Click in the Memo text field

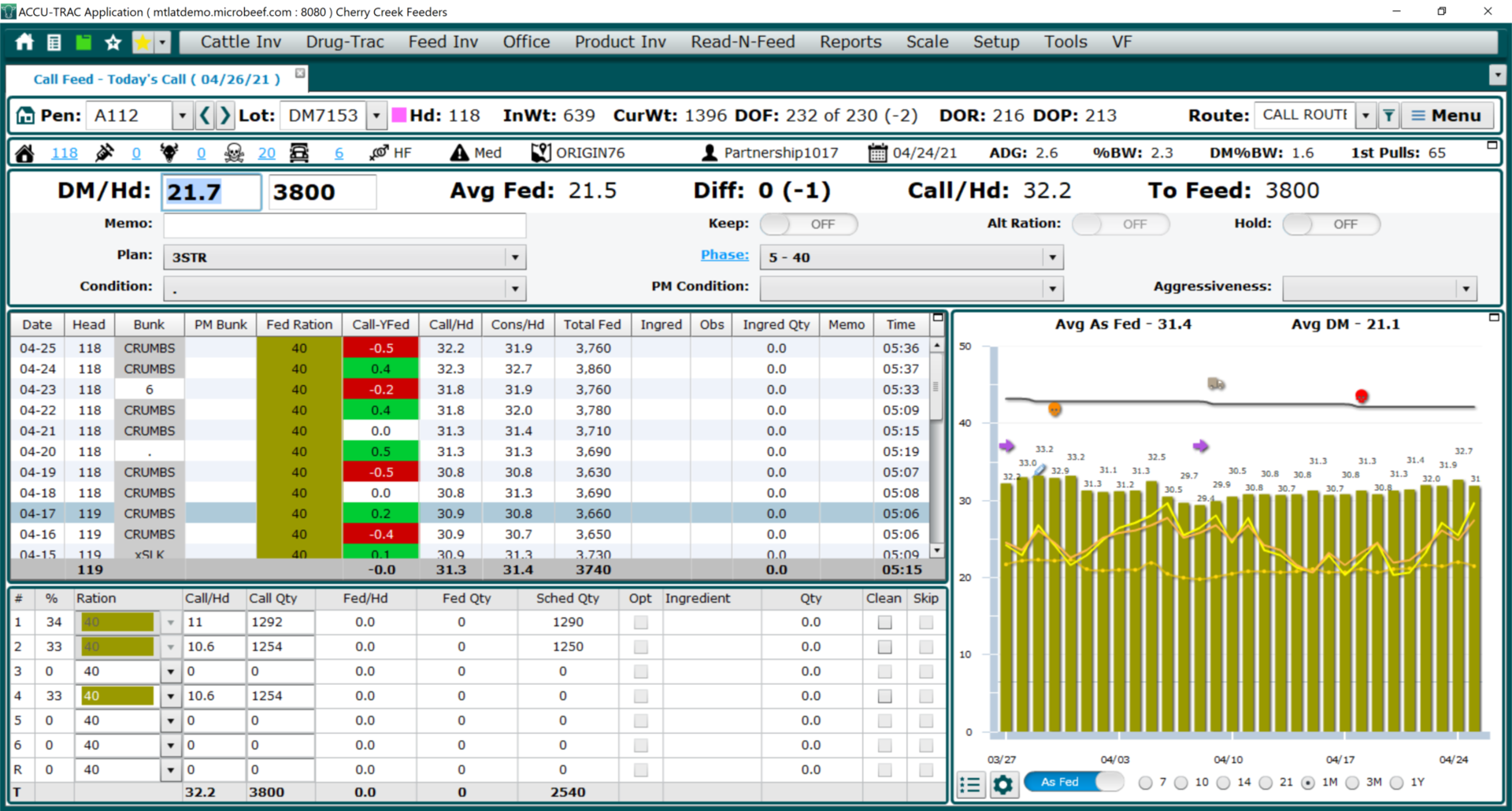point(344,225)
